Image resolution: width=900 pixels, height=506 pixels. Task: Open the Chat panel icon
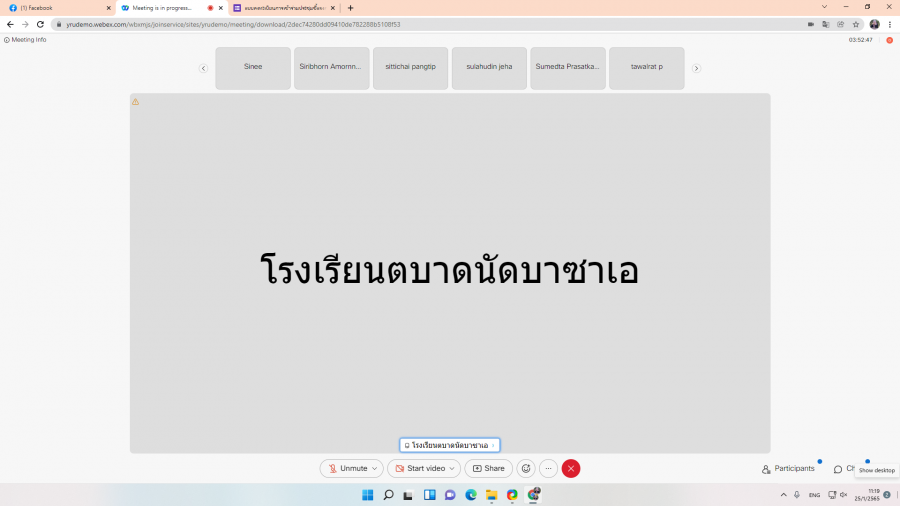pos(838,468)
